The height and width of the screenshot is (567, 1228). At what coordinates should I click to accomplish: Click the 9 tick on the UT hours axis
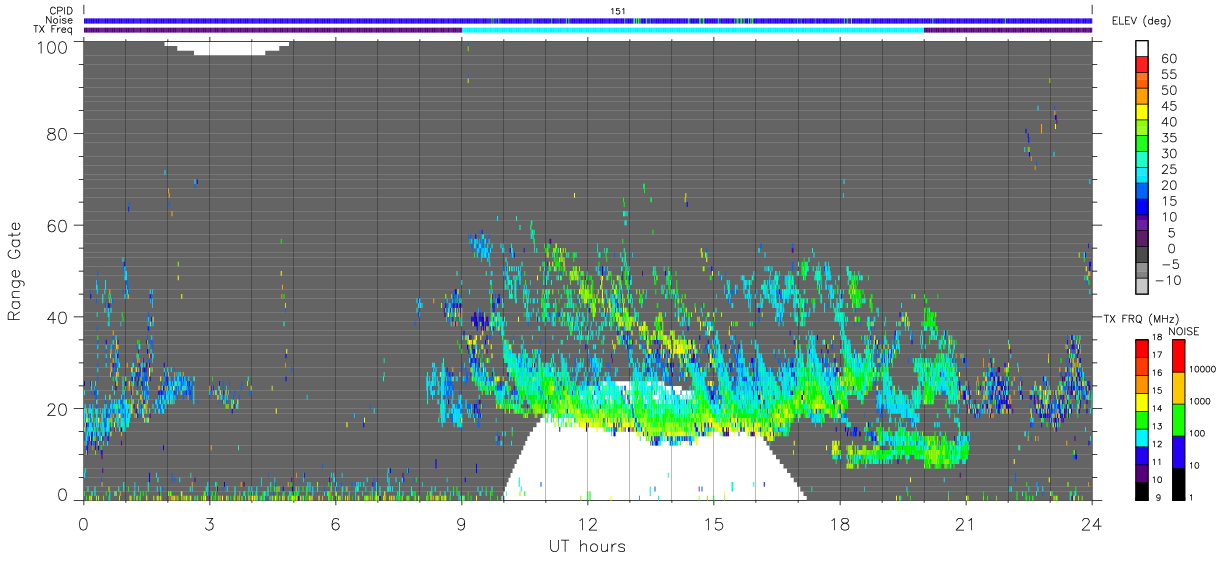point(461,523)
